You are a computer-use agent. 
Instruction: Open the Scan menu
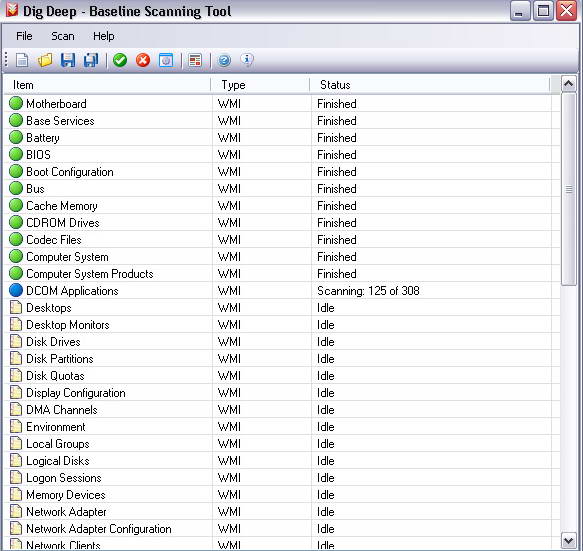(x=63, y=36)
